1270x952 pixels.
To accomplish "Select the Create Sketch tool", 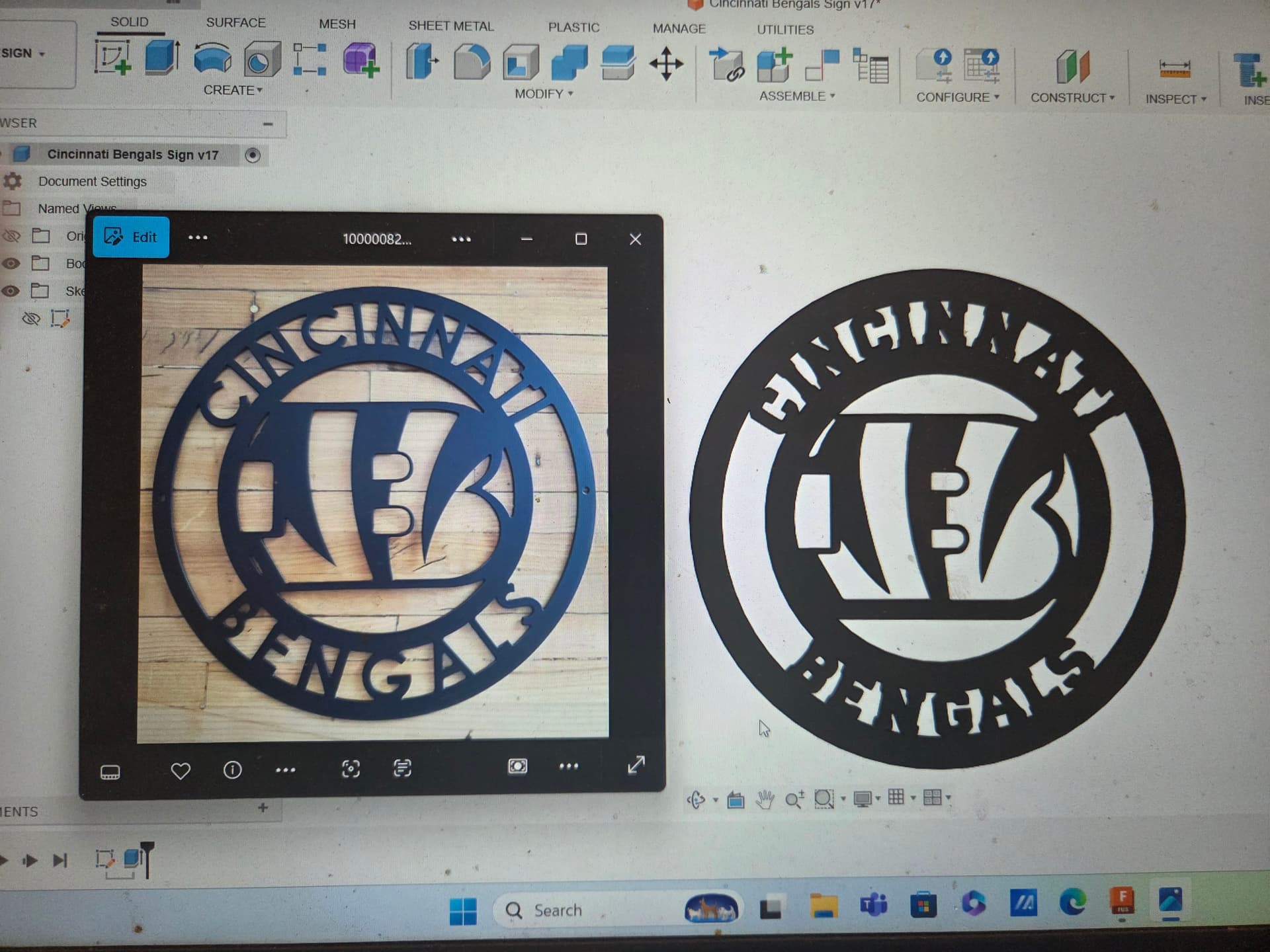I will click(112, 58).
